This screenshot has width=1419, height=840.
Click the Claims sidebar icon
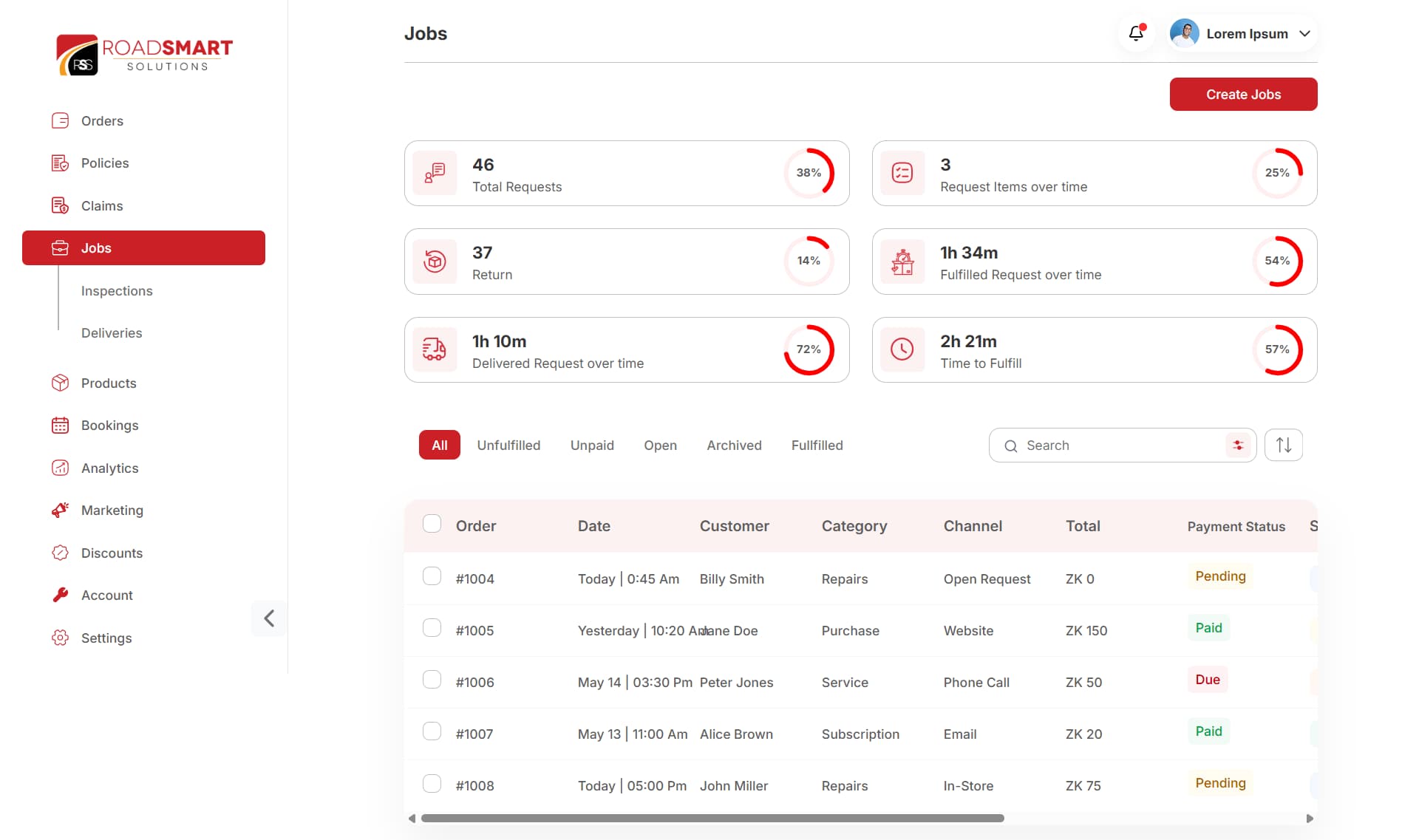coord(60,205)
